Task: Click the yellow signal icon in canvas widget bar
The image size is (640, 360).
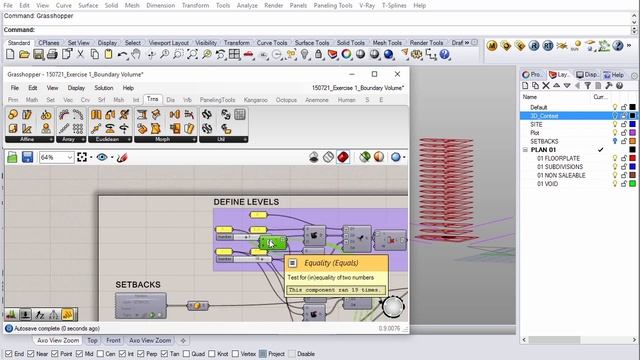Action: tap(67, 314)
